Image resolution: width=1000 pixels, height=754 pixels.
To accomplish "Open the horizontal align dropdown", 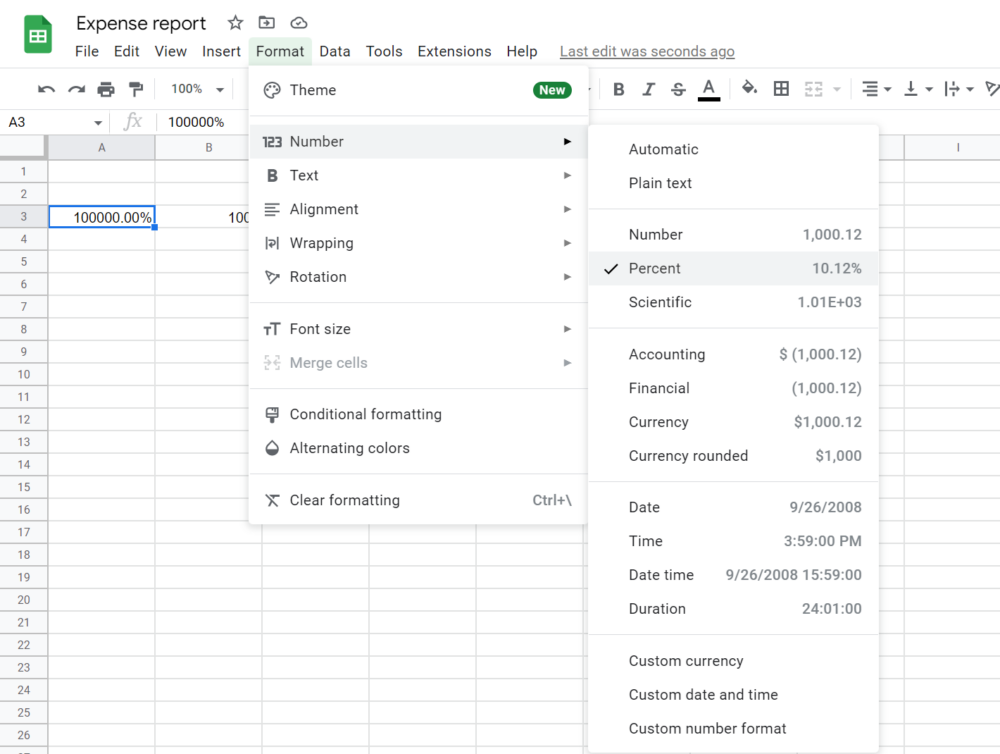I will click(876, 89).
